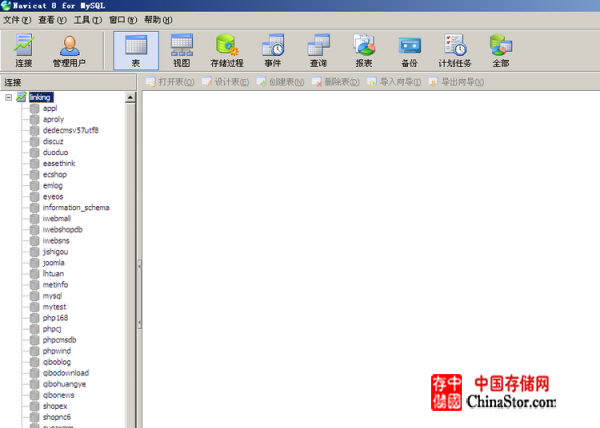Screen dimensions: 600x428
Task: Select the lhtuan database
Action: 53,273
